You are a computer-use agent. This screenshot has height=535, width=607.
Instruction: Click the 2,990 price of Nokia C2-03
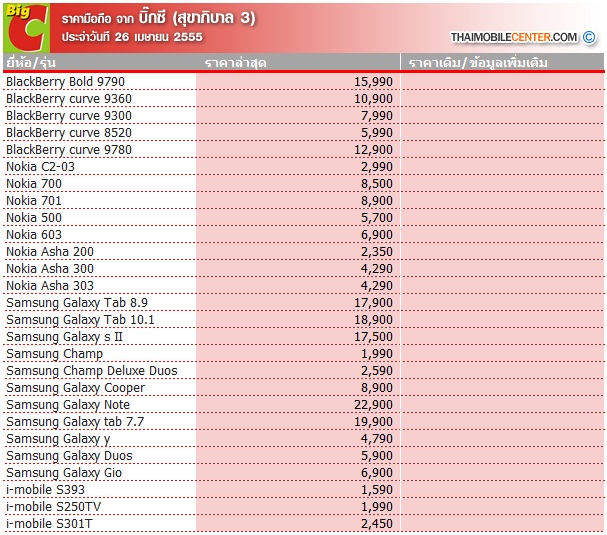tap(377, 167)
